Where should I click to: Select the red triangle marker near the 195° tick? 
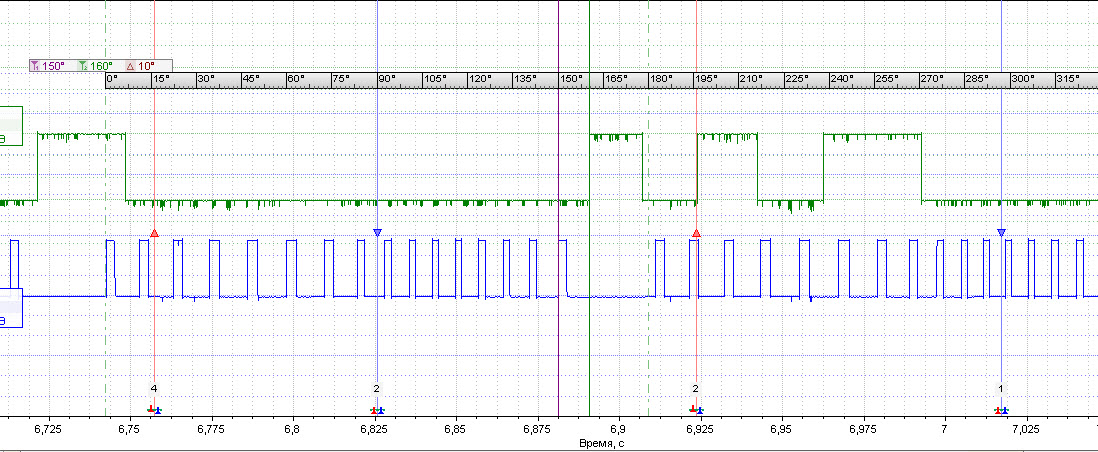pyautogui.click(x=696, y=233)
